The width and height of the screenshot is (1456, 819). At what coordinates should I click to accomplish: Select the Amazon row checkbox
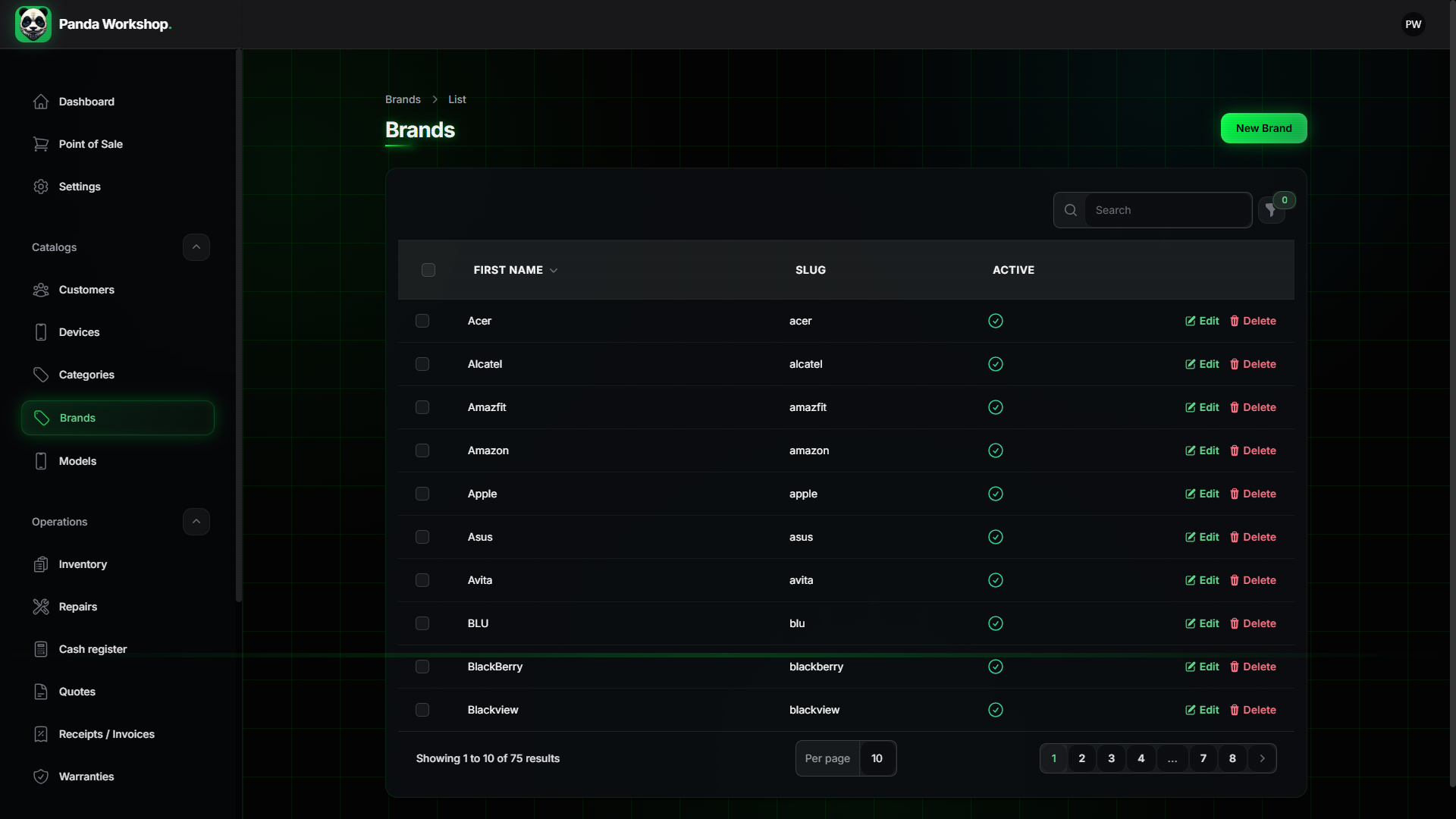pyautogui.click(x=422, y=450)
